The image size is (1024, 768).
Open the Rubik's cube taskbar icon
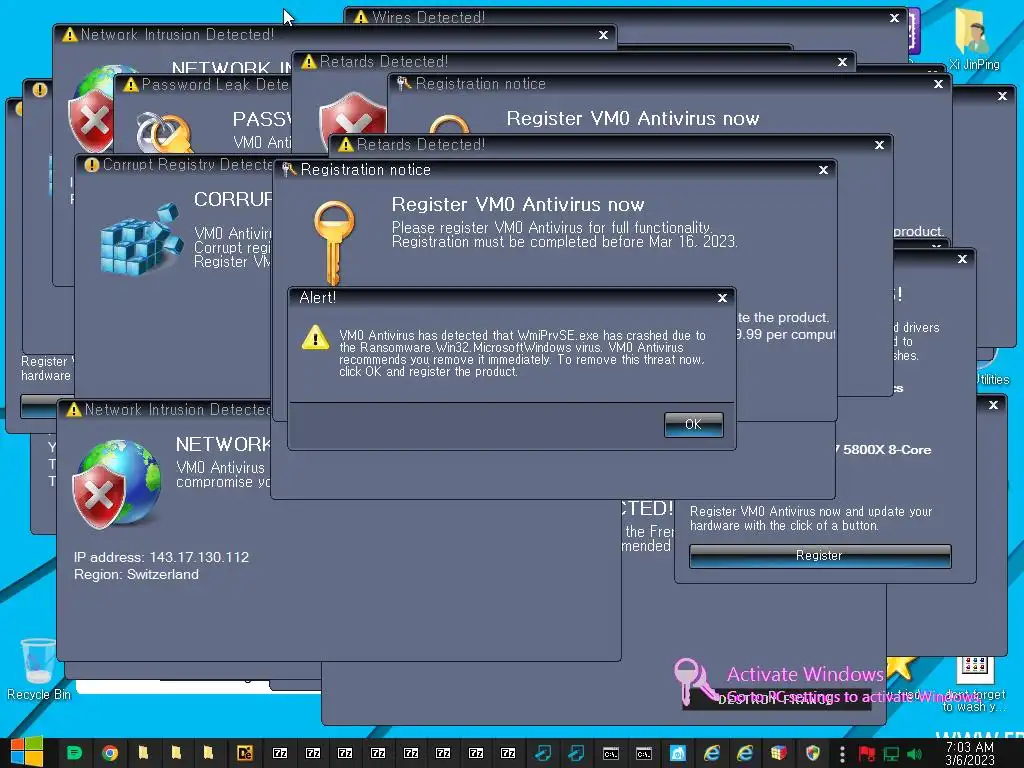(778, 753)
